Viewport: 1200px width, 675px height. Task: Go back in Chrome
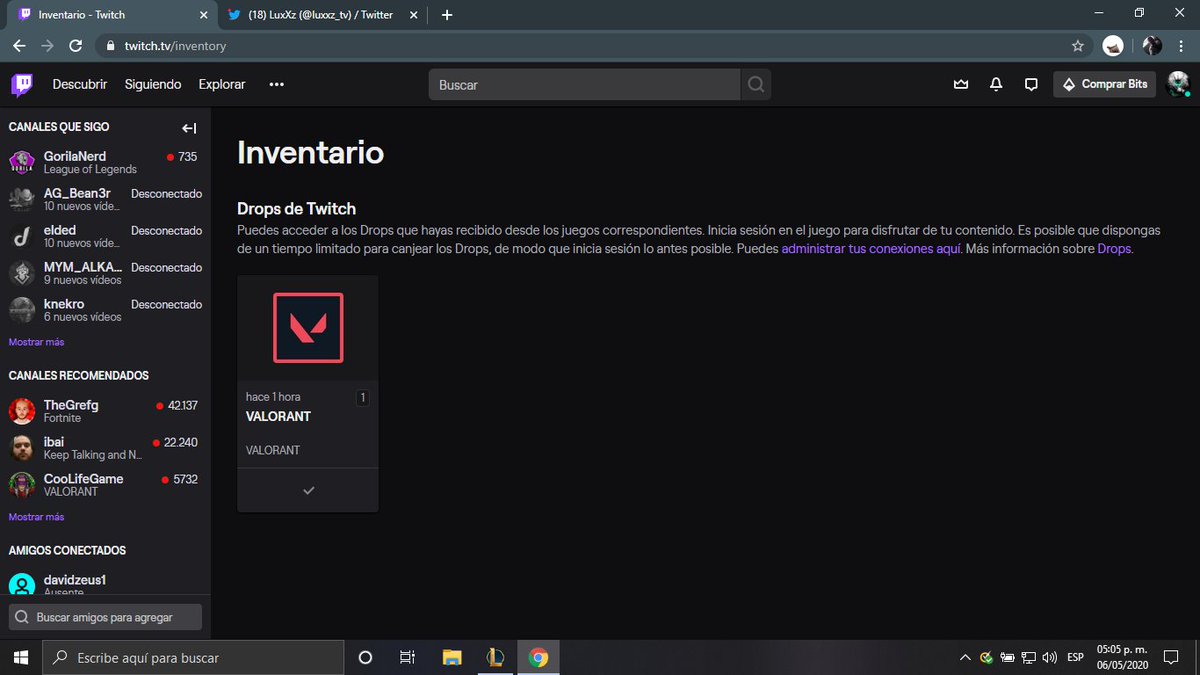point(20,46)
